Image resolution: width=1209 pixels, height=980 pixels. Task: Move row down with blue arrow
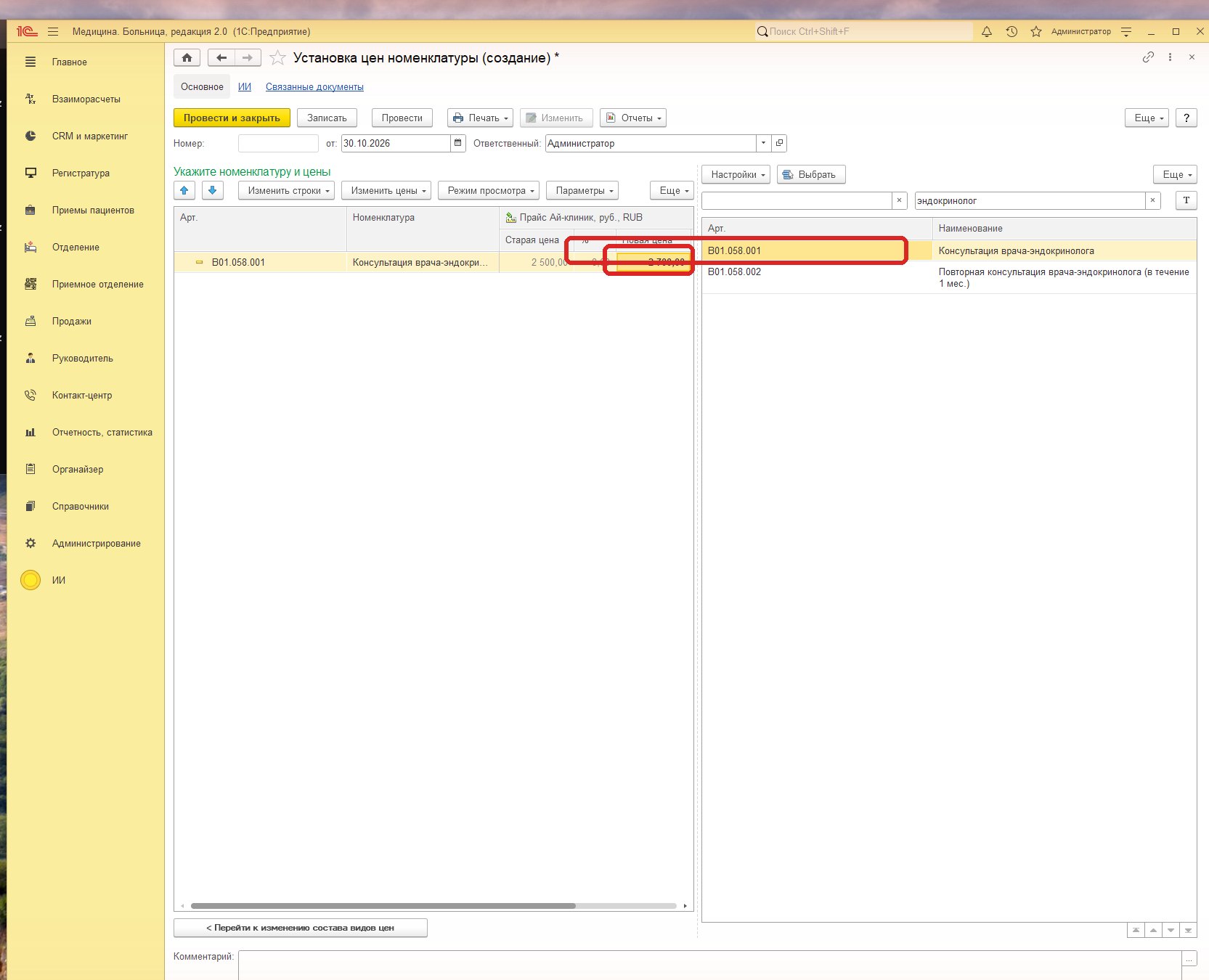(x=212, y=190)
